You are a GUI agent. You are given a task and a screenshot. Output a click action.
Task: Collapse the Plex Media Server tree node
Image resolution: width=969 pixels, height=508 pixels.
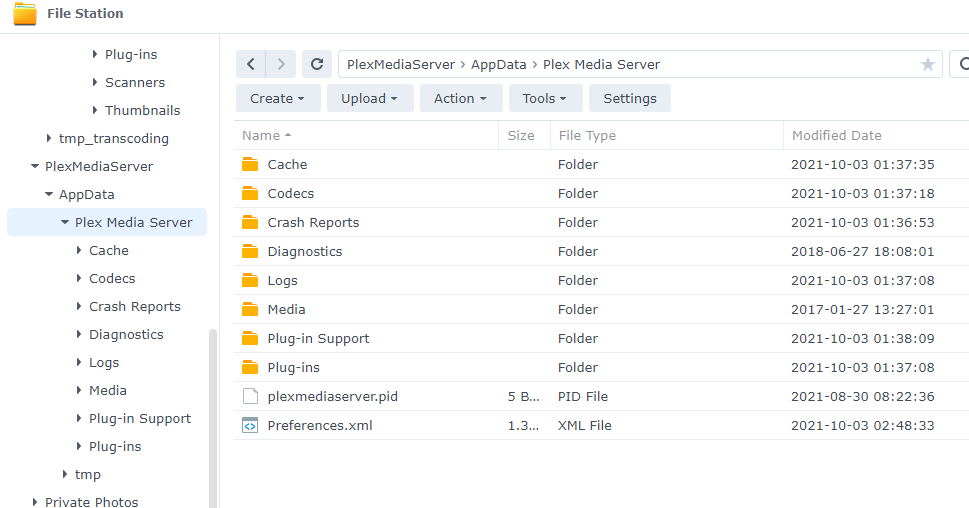65,222
